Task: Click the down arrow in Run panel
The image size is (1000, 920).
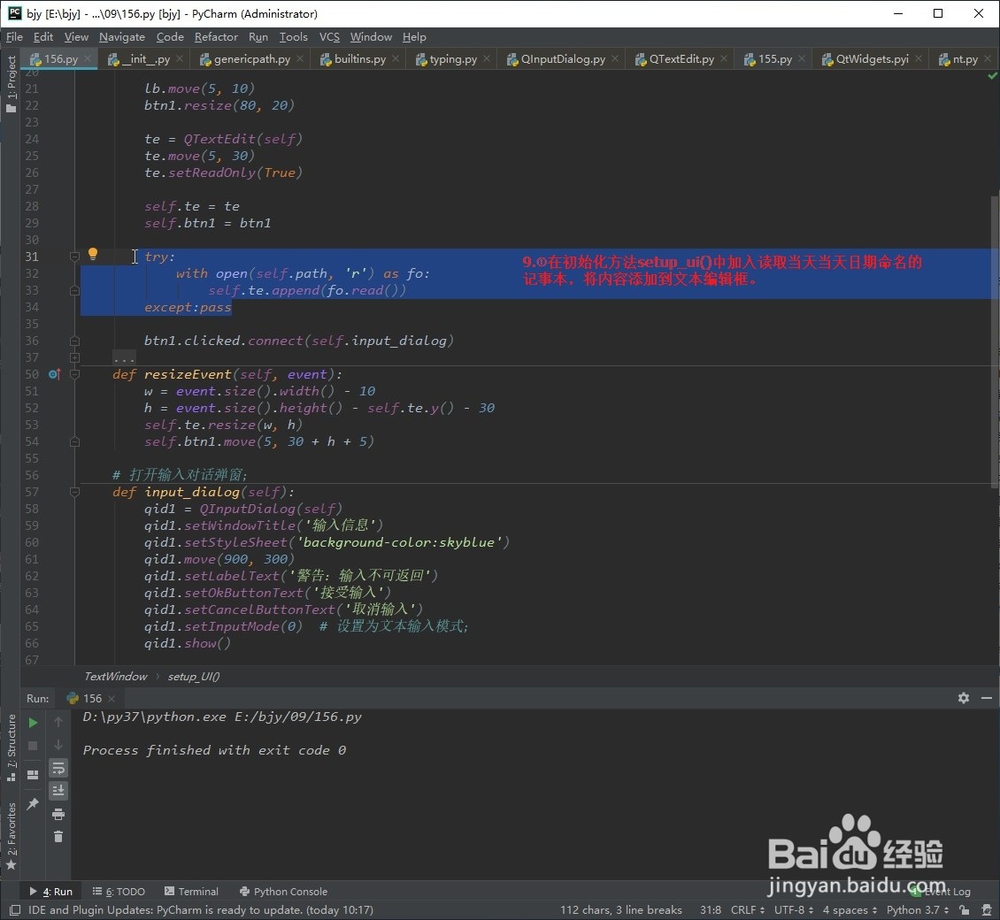Action: click(58, 745)
